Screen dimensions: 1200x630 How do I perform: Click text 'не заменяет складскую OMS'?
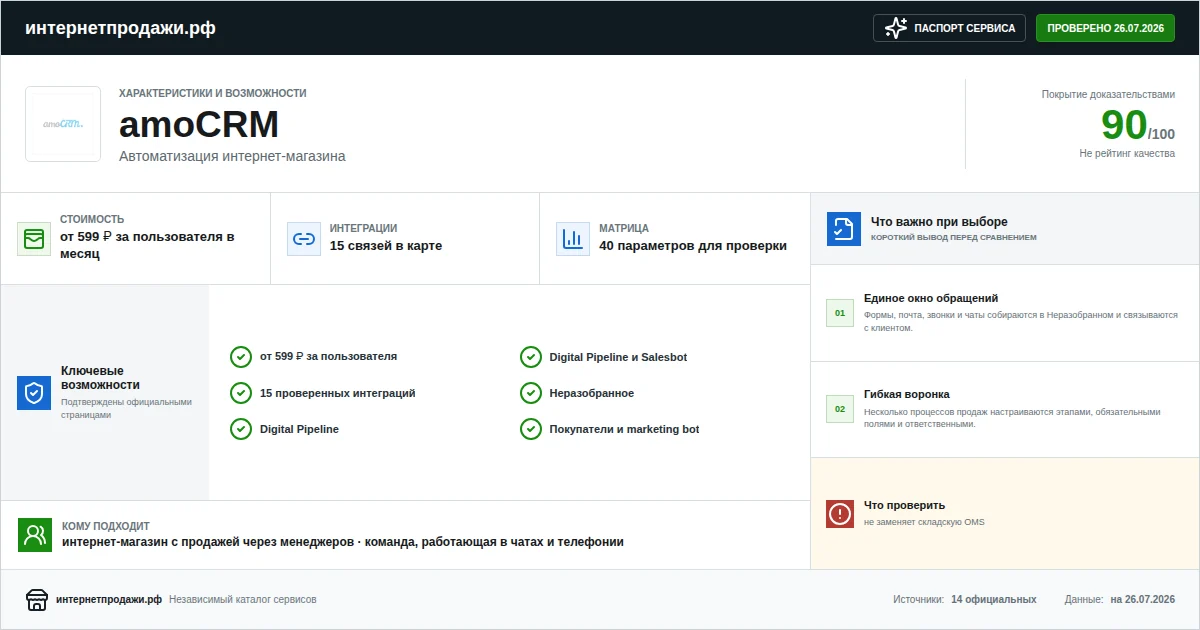click(924, 522)
